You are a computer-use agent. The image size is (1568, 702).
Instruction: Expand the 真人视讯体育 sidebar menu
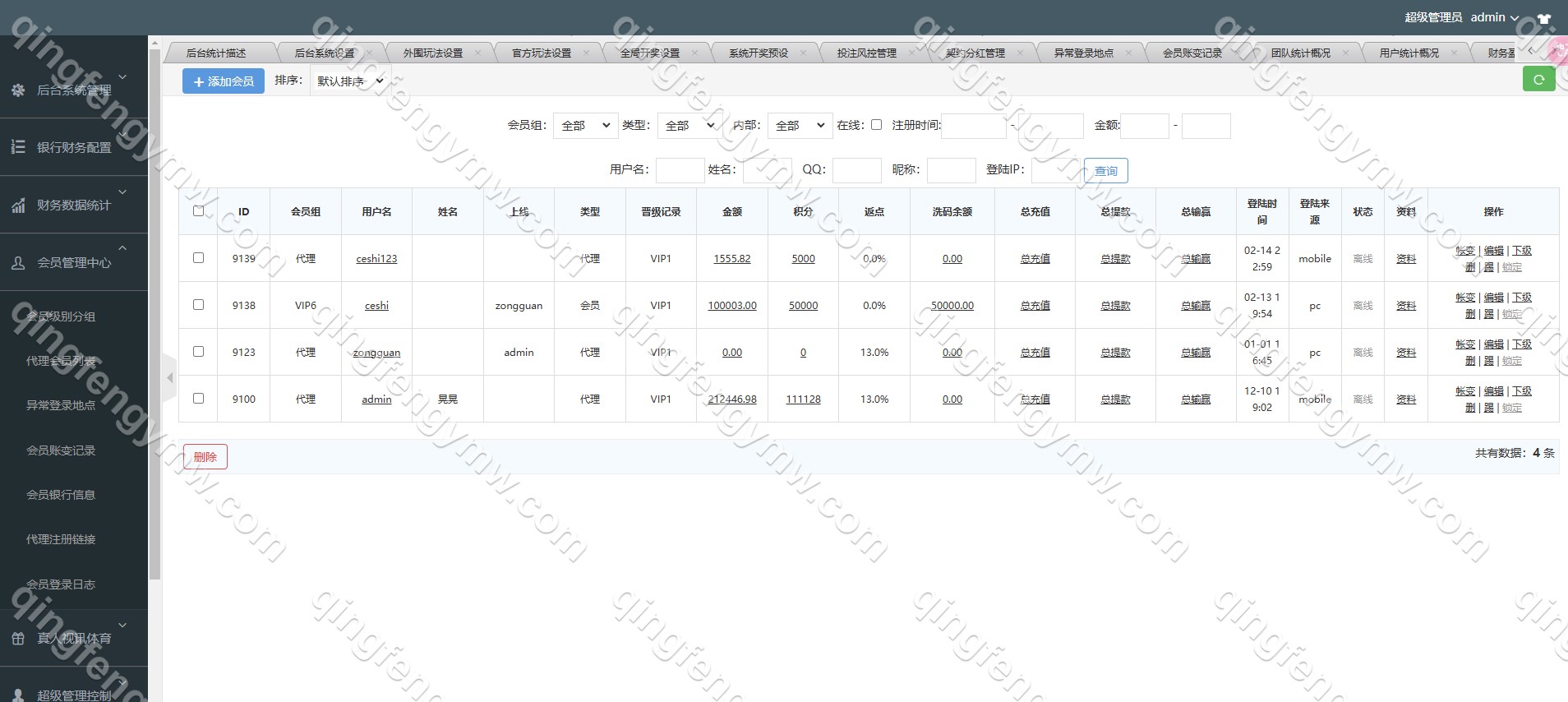[x=74, y=638]
